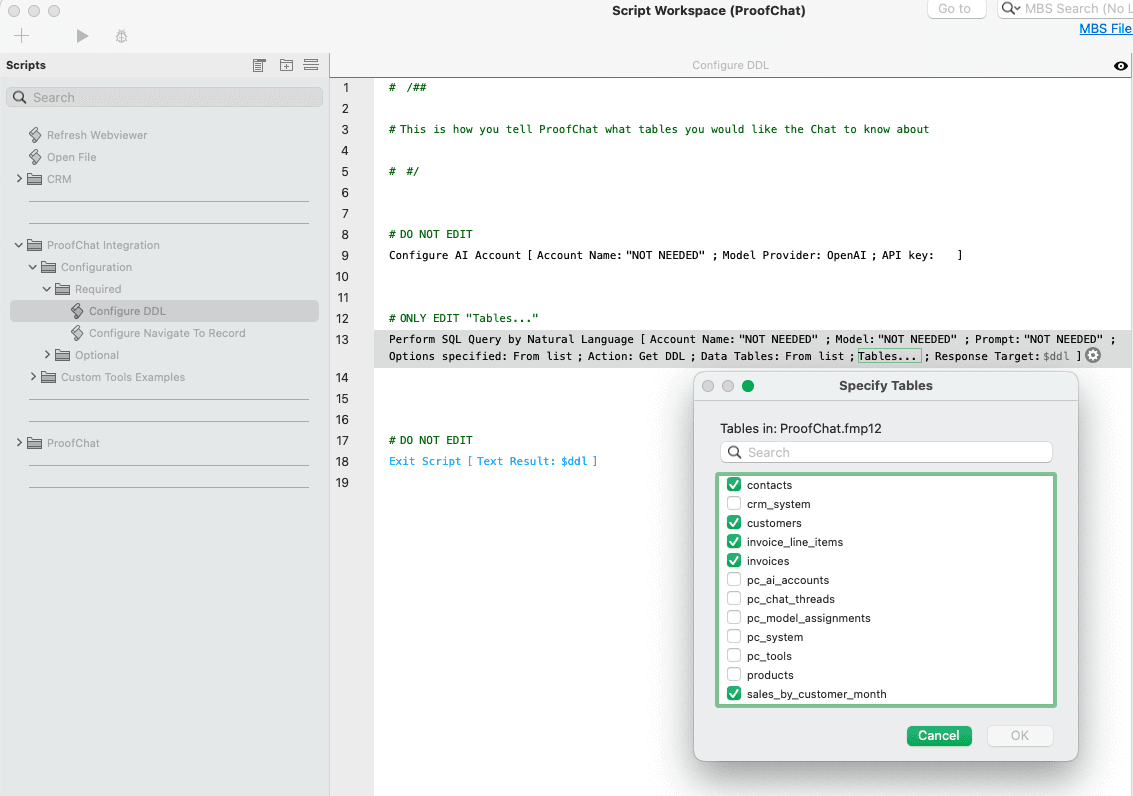Image resolution: width=1133 pixels, height=796 pixels.
Task: Expand the Optional folder
Action: coord(45,355)
